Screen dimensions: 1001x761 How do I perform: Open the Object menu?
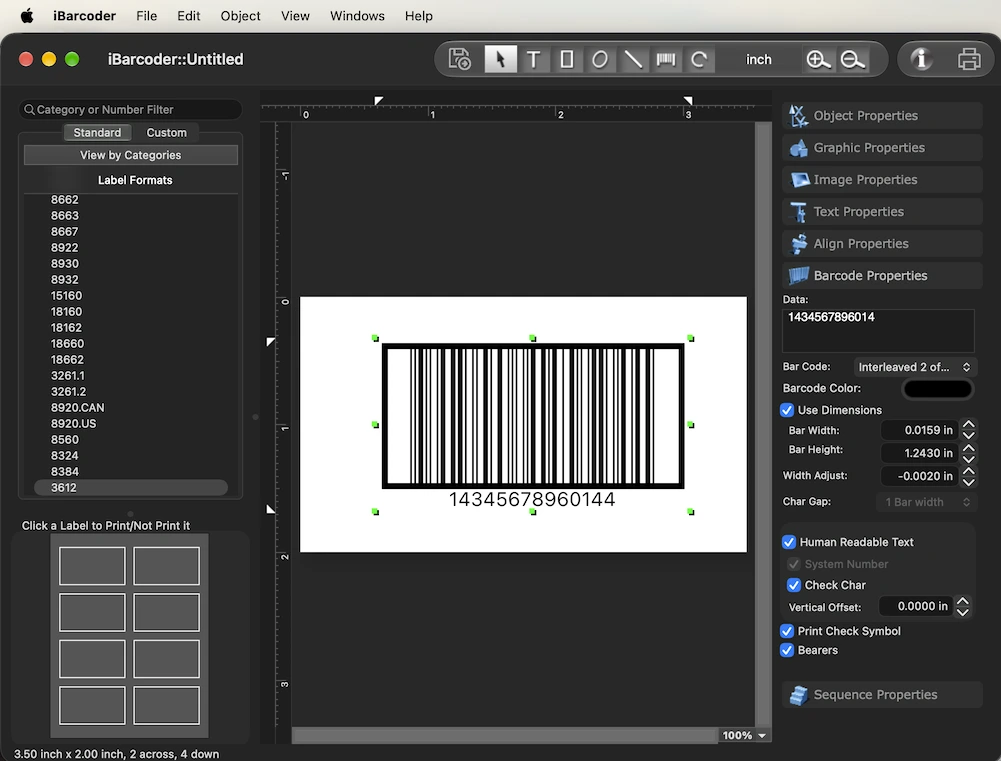tap(240, 16)
